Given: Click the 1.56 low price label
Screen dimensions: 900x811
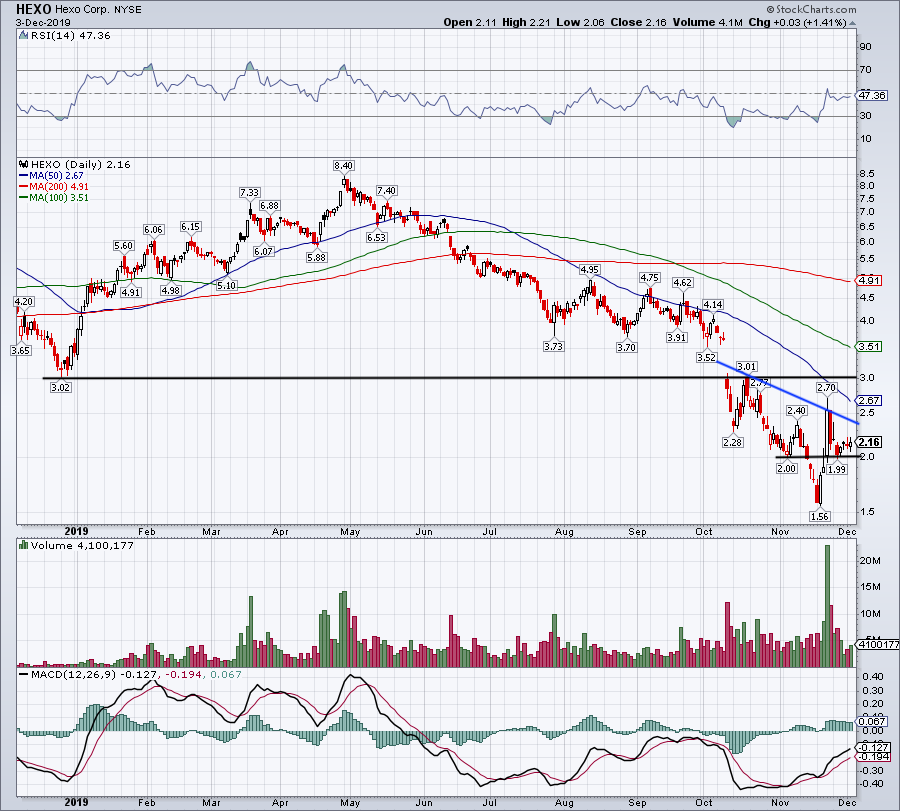Looking at the screenshot, I should pos(820,516).
